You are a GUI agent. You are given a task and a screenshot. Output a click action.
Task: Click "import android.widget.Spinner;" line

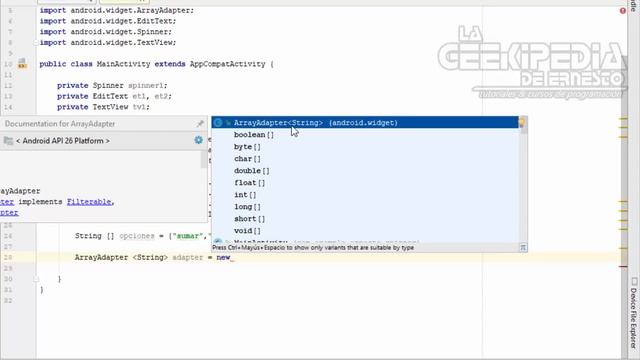(x=106, y=32)
